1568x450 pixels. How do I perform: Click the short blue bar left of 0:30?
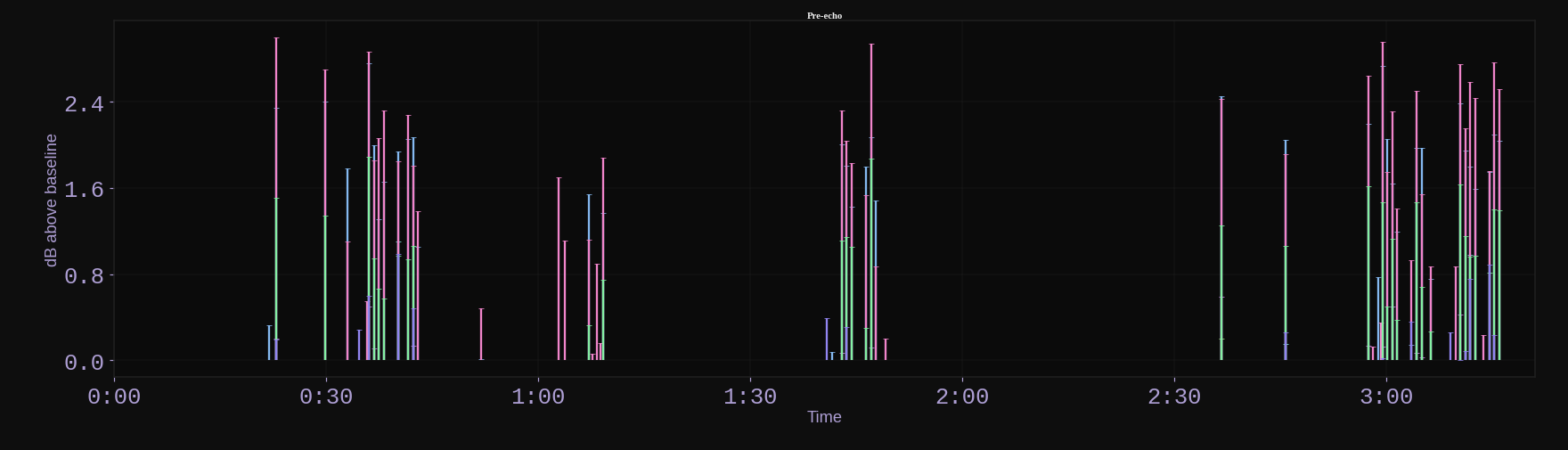(x=269, y=343)
